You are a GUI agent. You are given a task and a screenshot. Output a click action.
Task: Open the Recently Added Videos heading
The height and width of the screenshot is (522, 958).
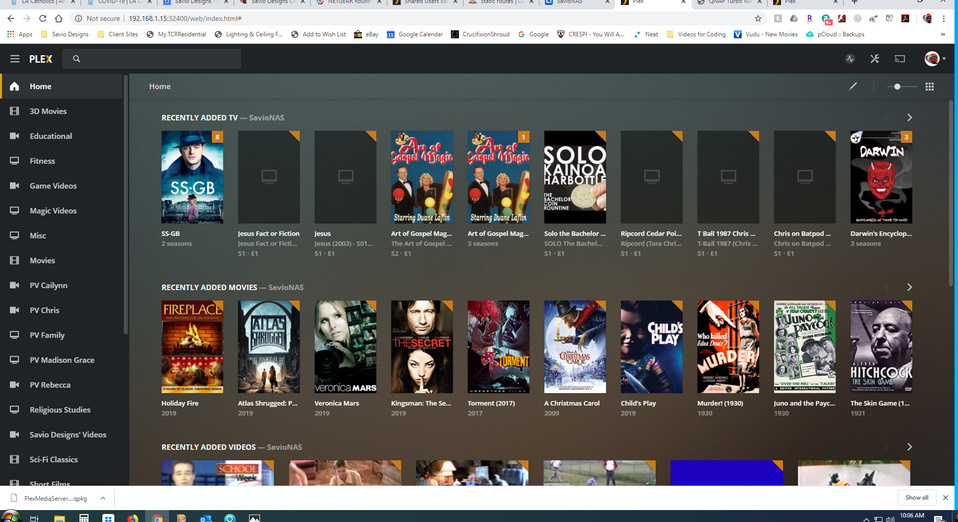click(208, 447)
